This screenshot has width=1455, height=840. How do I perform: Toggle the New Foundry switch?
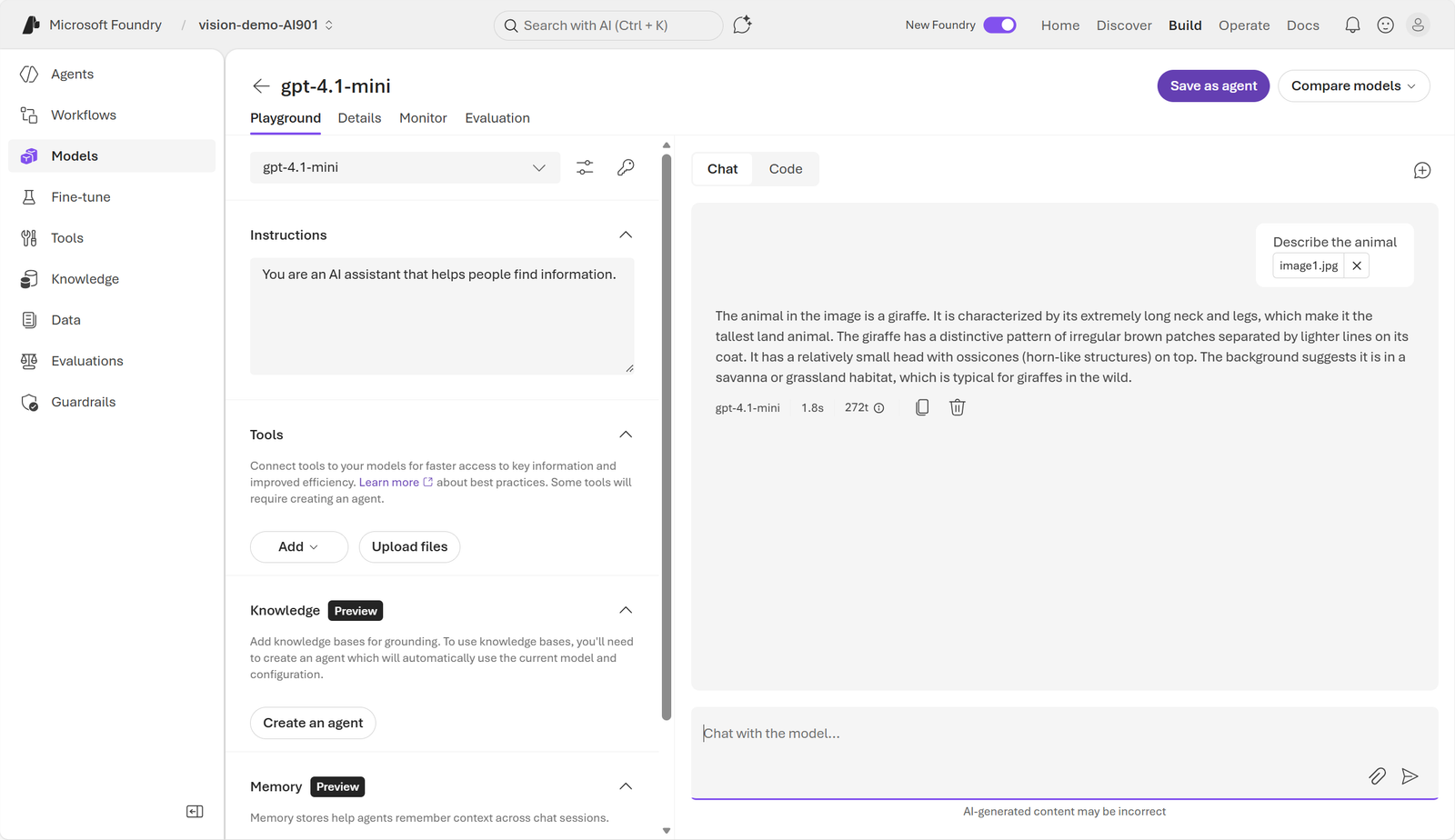point(999,25)
